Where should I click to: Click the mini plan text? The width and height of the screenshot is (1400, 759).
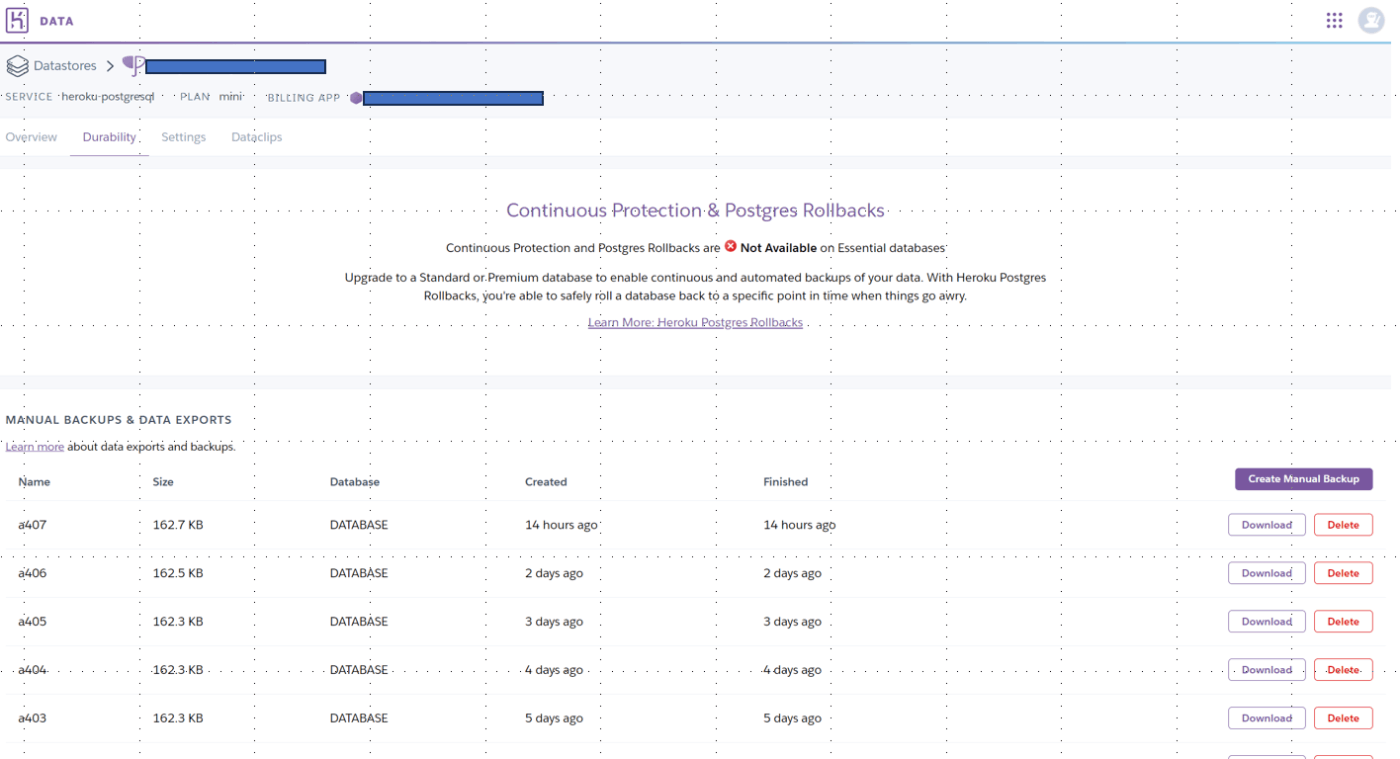tap(231, 97)
